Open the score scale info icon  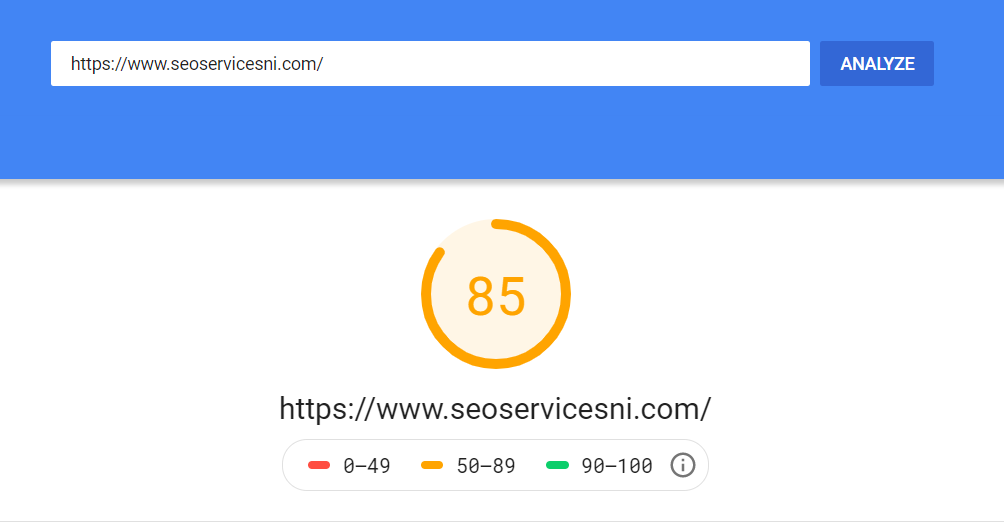(x=683, y=465)
